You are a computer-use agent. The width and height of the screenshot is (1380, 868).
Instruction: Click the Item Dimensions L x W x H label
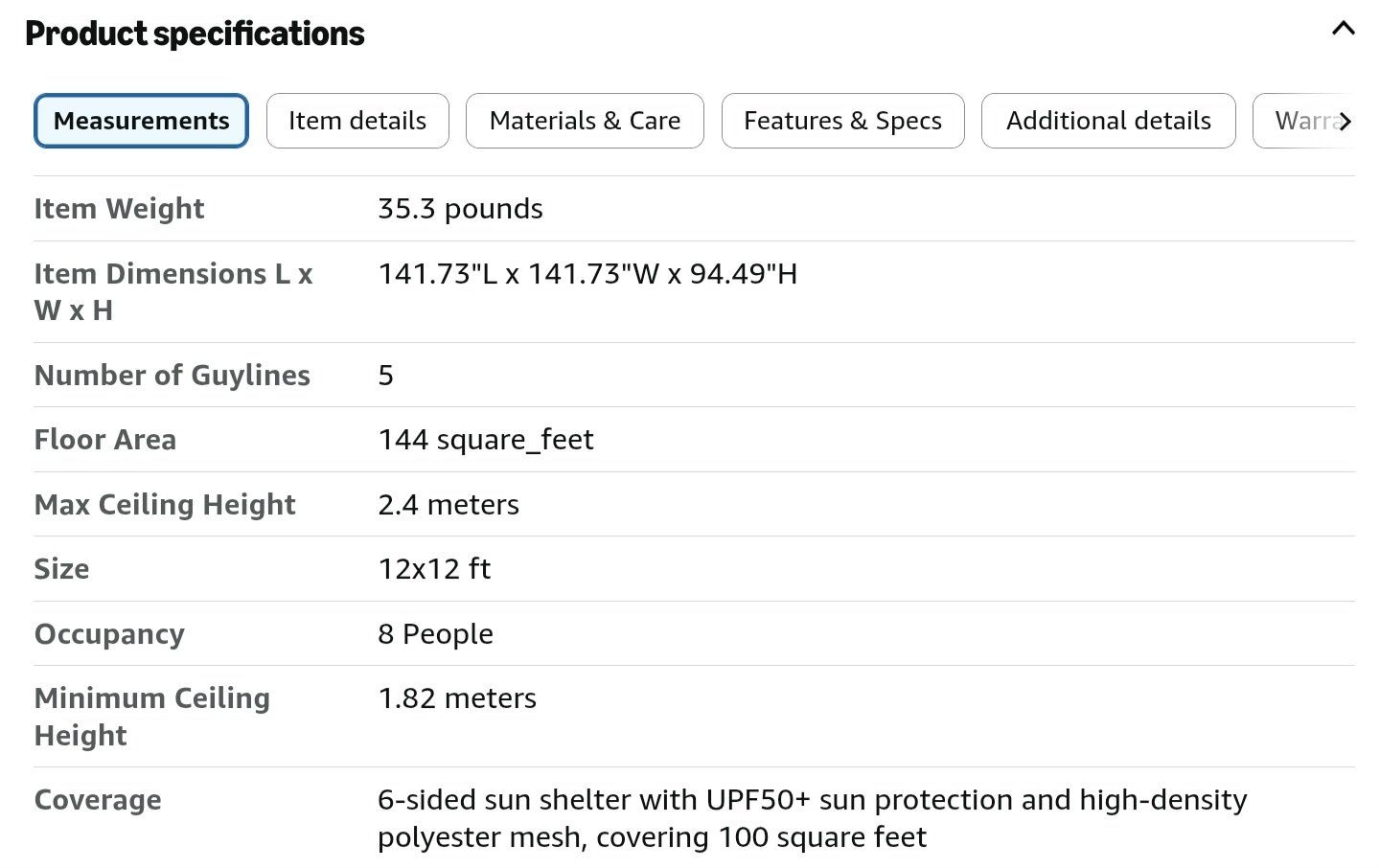pyautogui.click(x=173, y=292)
